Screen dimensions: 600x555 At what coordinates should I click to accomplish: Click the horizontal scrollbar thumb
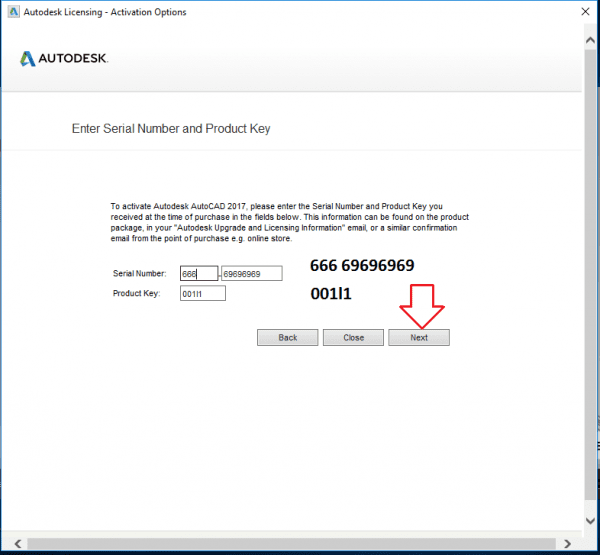[291, 544]
